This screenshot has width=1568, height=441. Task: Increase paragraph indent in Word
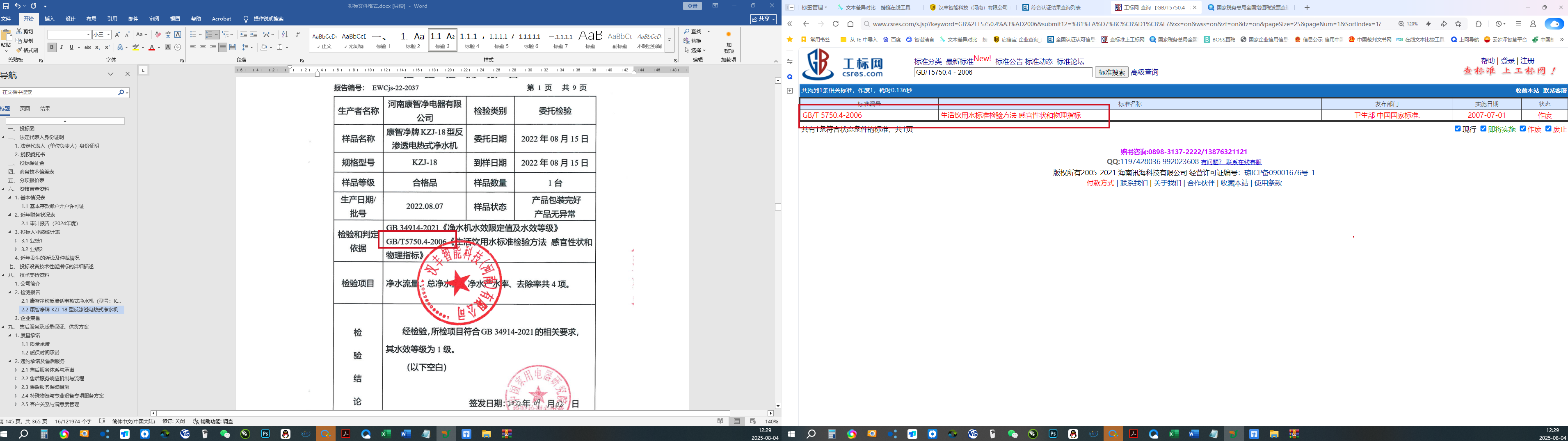(253, 35)
